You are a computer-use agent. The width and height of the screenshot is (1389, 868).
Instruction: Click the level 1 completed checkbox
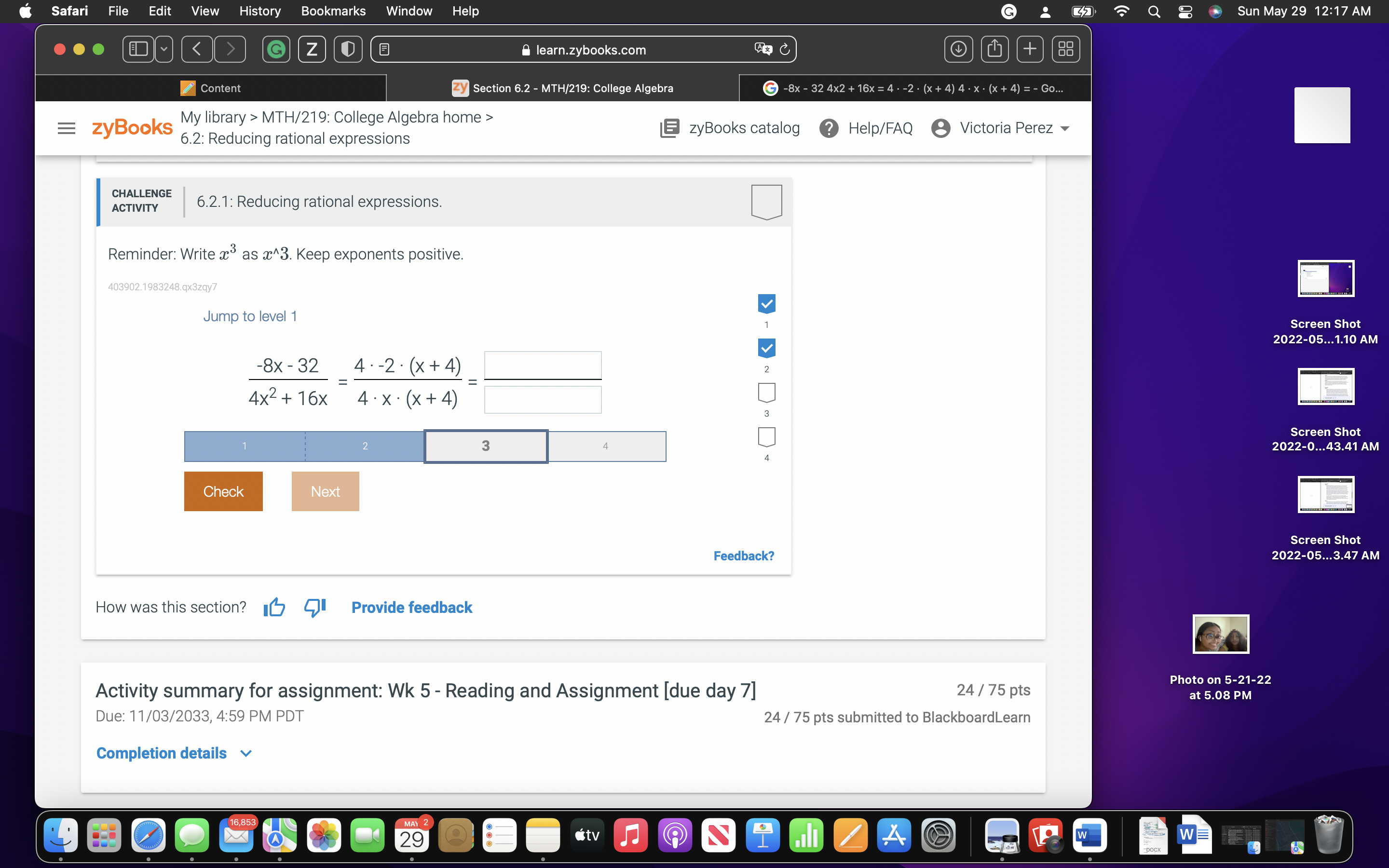[766, 304]
